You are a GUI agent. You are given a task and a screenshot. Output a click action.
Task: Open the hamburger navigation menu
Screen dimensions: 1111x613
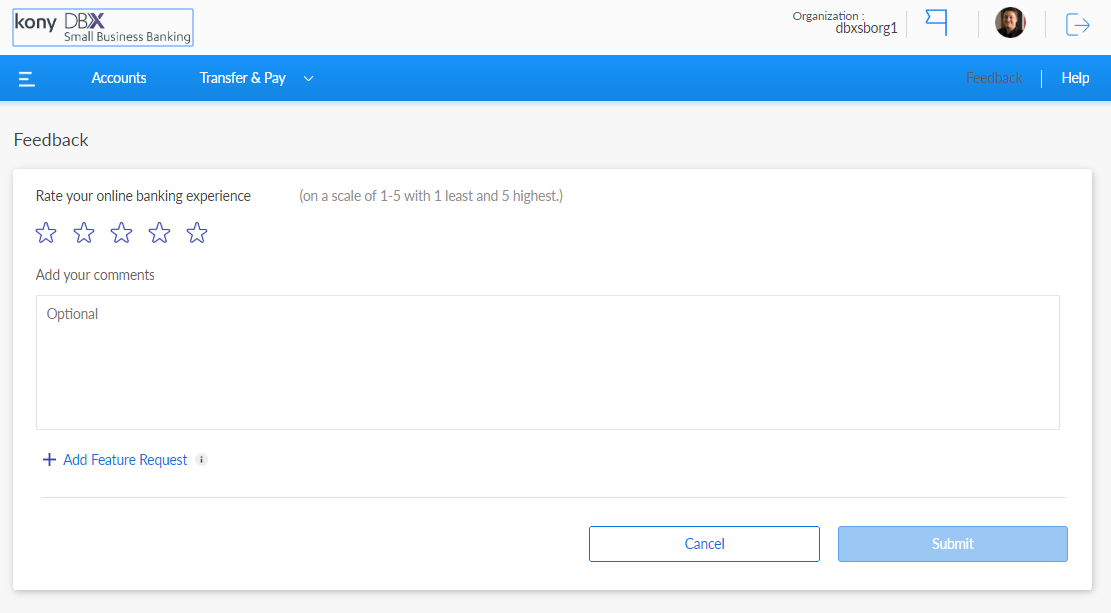27,78
